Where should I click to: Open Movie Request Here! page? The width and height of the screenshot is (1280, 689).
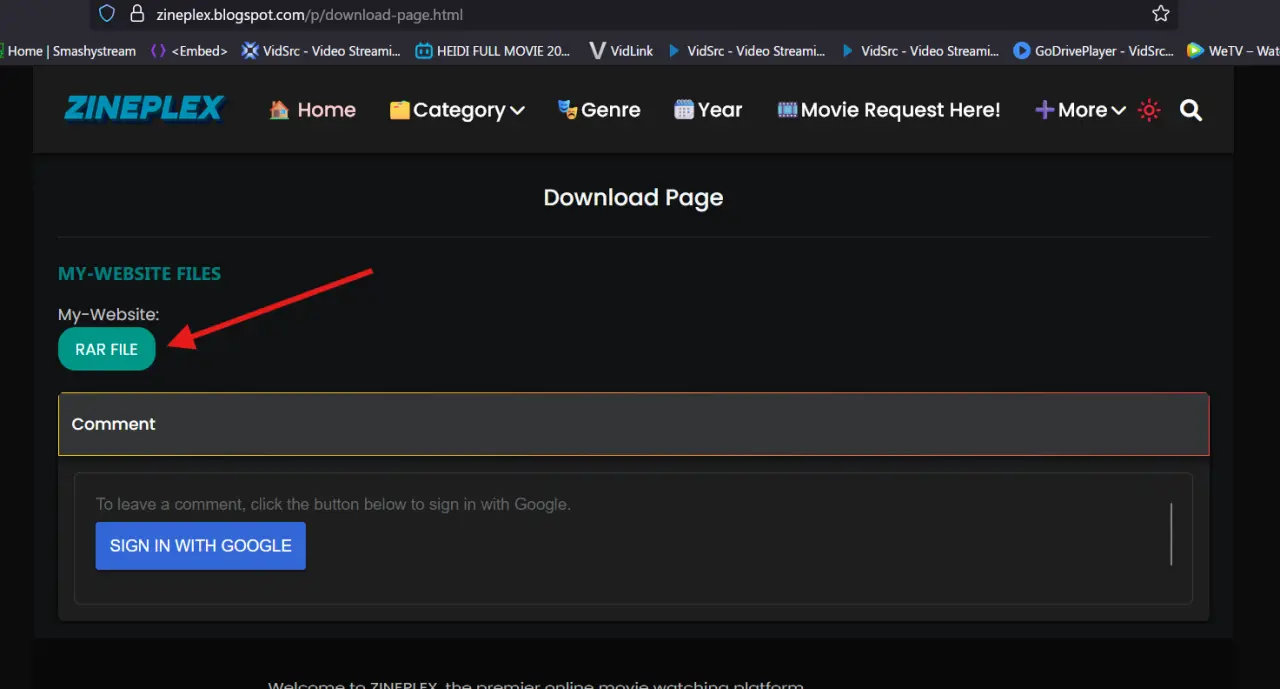(889, 110)
